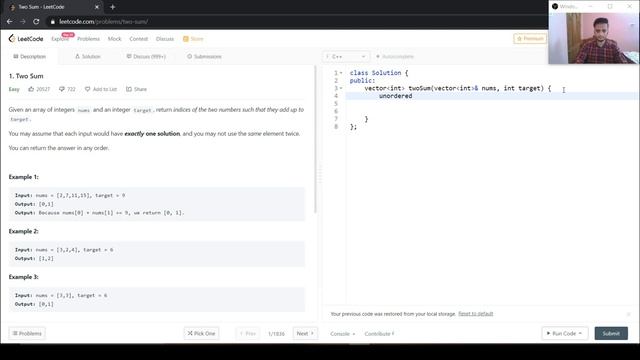Click the description panel scrollbar
This screenshot has width=640, height=360.
pyautogui.click(x=316, y=139)
